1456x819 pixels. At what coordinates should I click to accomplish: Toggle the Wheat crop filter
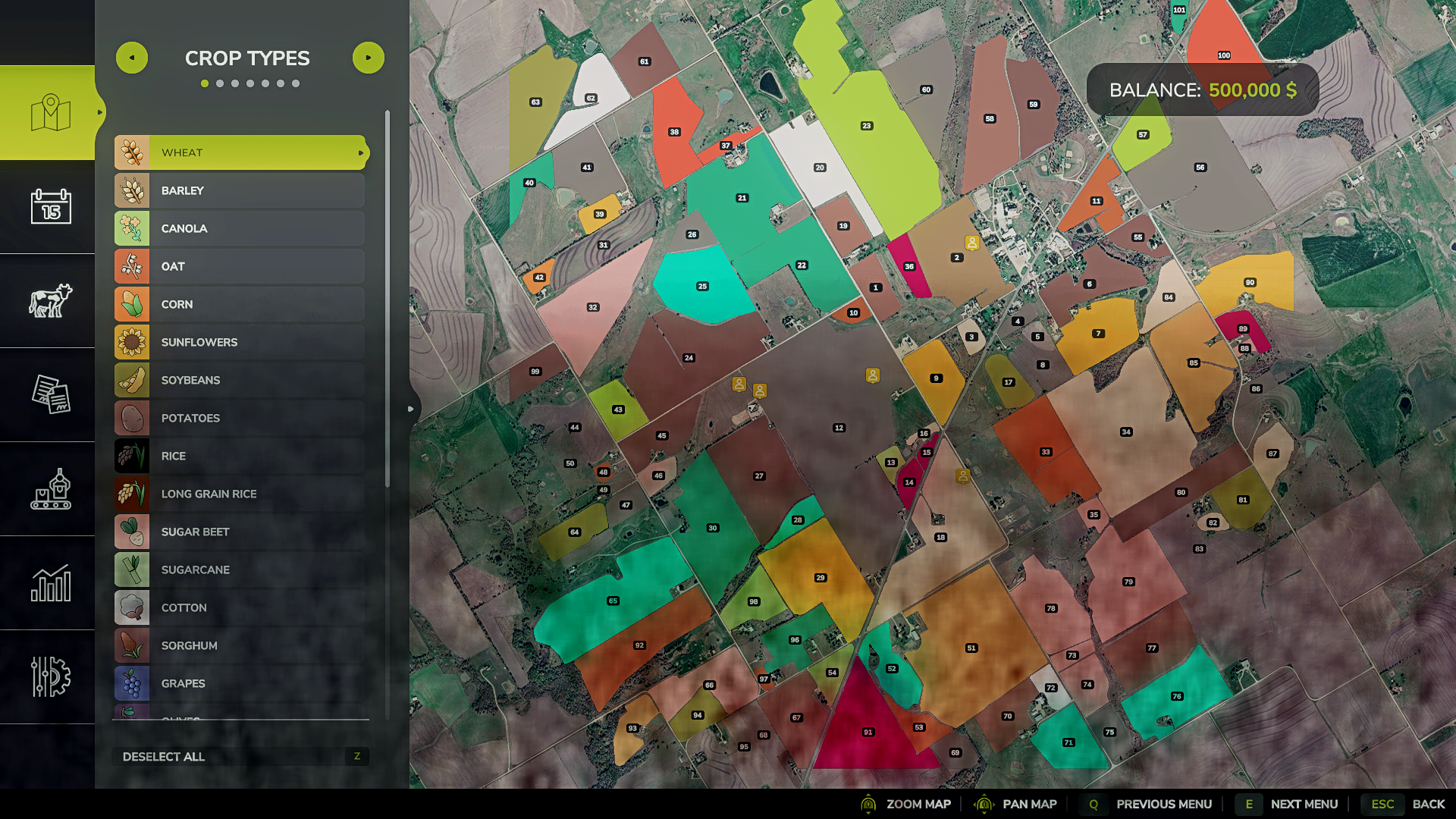(240, 152)
